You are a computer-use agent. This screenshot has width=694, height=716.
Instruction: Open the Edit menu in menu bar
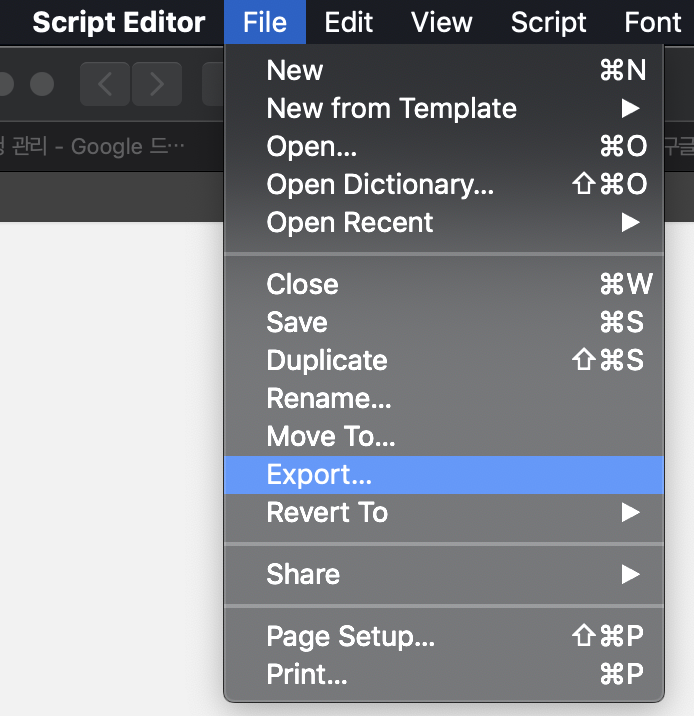coord(349,22)
